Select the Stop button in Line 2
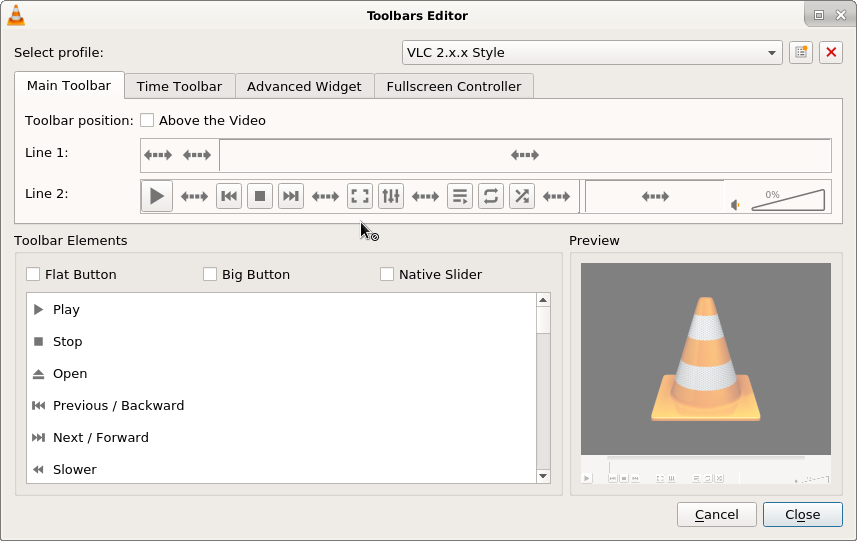 (260, 196)
